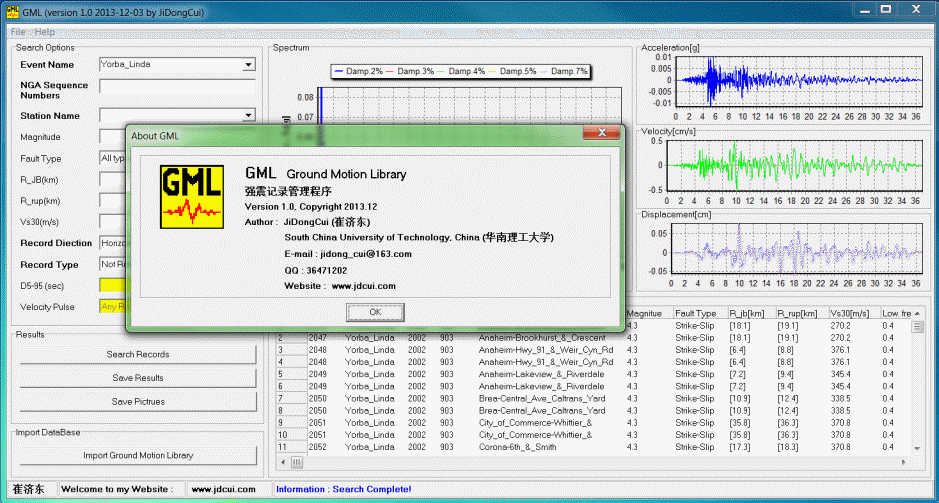
Task: Click www.jdcui.com in the status bar
Action: [224, 489]
